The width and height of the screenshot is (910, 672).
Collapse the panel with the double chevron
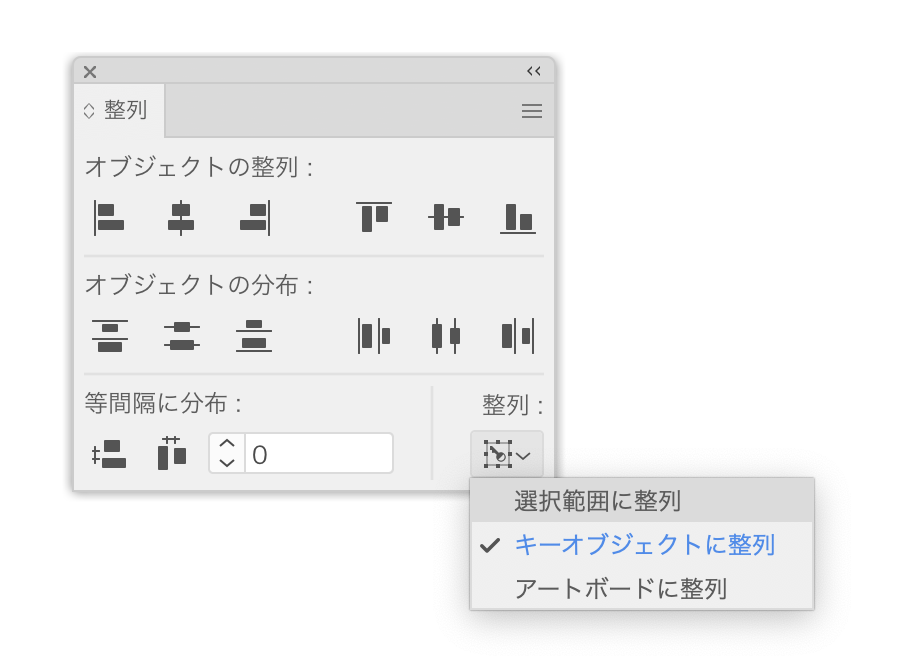533,71
